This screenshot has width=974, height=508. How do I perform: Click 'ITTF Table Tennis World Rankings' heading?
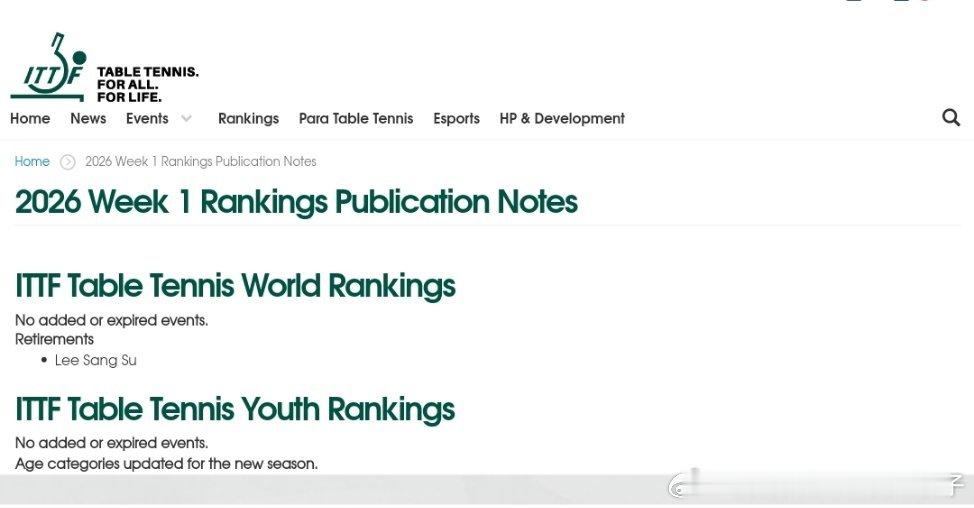pyautogui.click(x=235, y=286)
